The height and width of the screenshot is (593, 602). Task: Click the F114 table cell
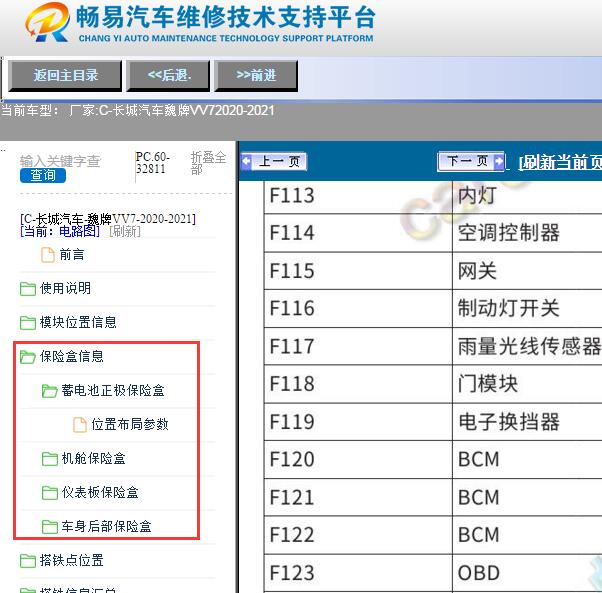pos(358,233)
